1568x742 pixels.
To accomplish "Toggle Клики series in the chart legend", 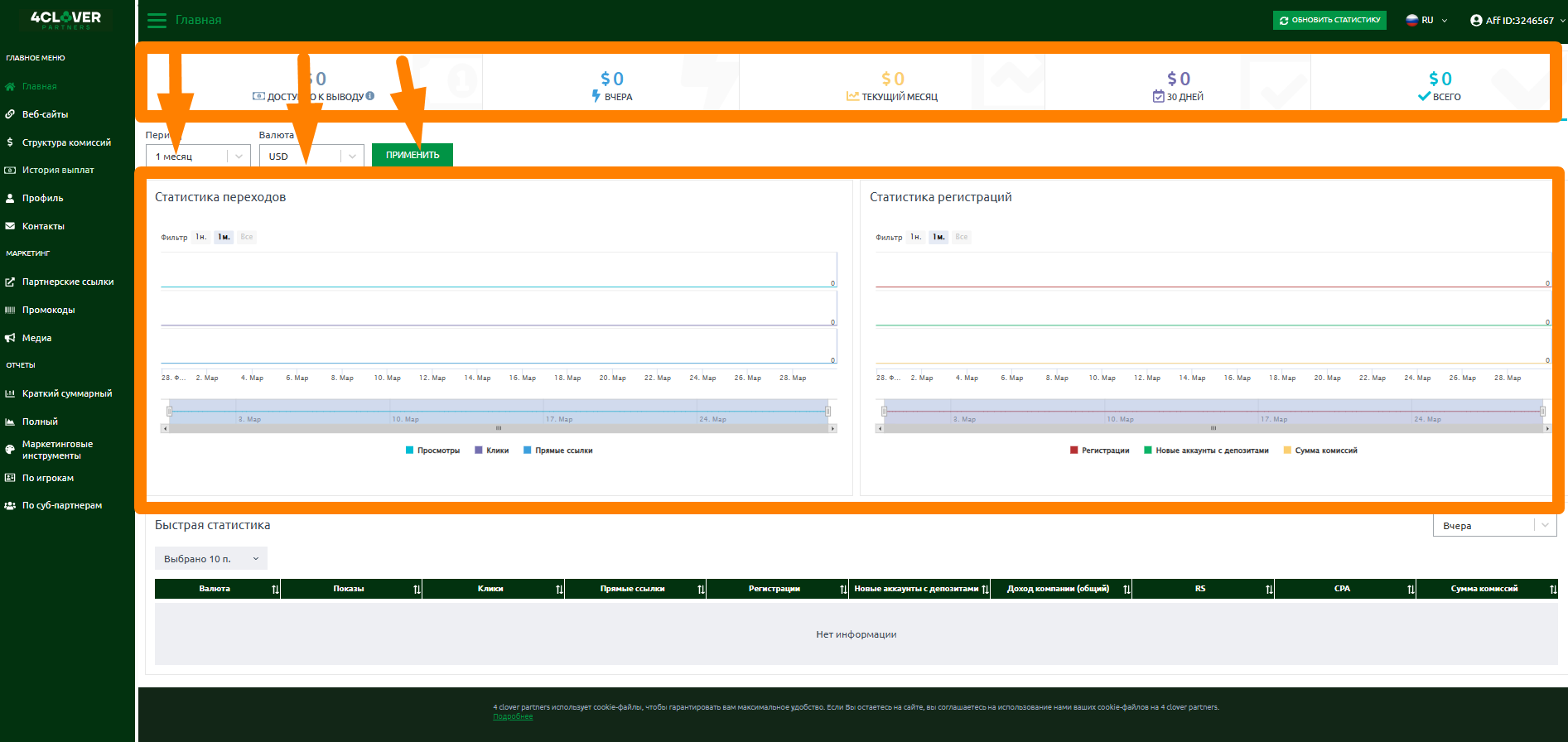I will 491,450.
